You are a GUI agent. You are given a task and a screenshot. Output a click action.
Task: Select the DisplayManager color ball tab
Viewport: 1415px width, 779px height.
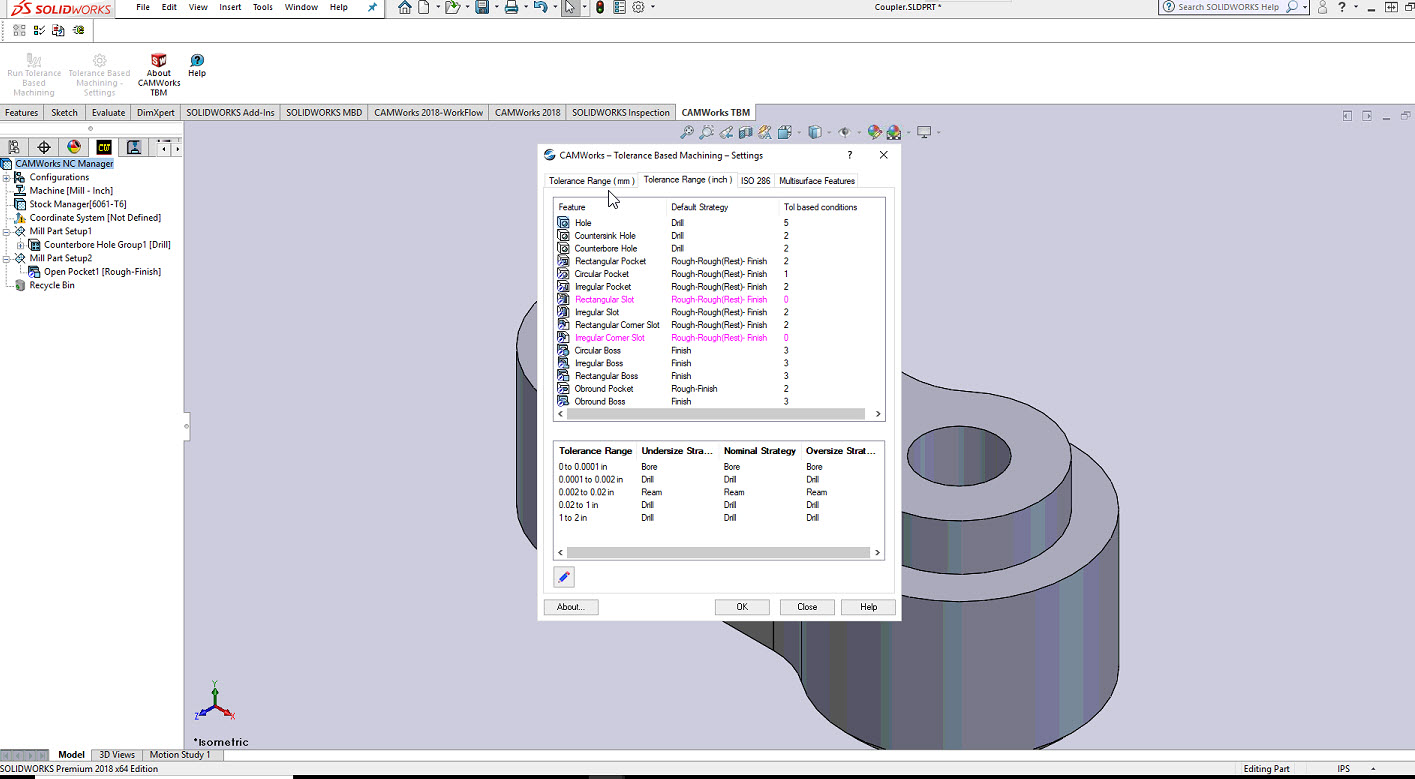point(74,147)
